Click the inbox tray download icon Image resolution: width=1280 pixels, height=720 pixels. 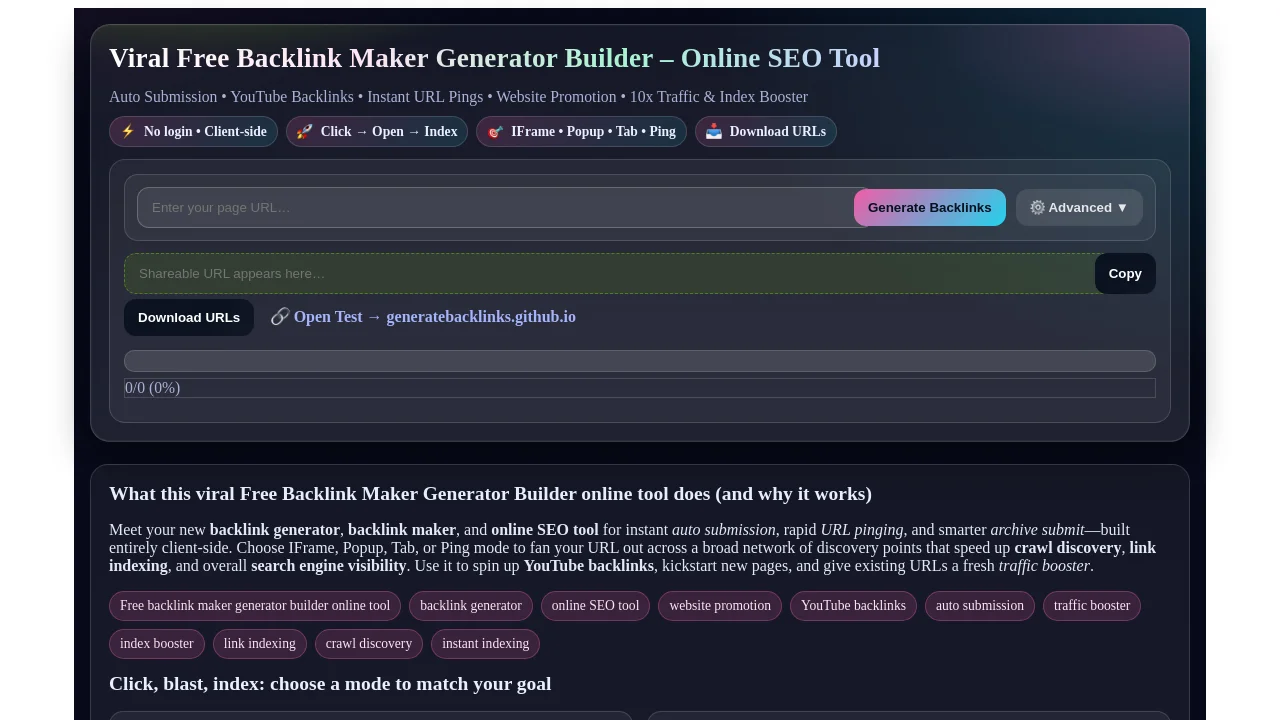pos(714,131)
